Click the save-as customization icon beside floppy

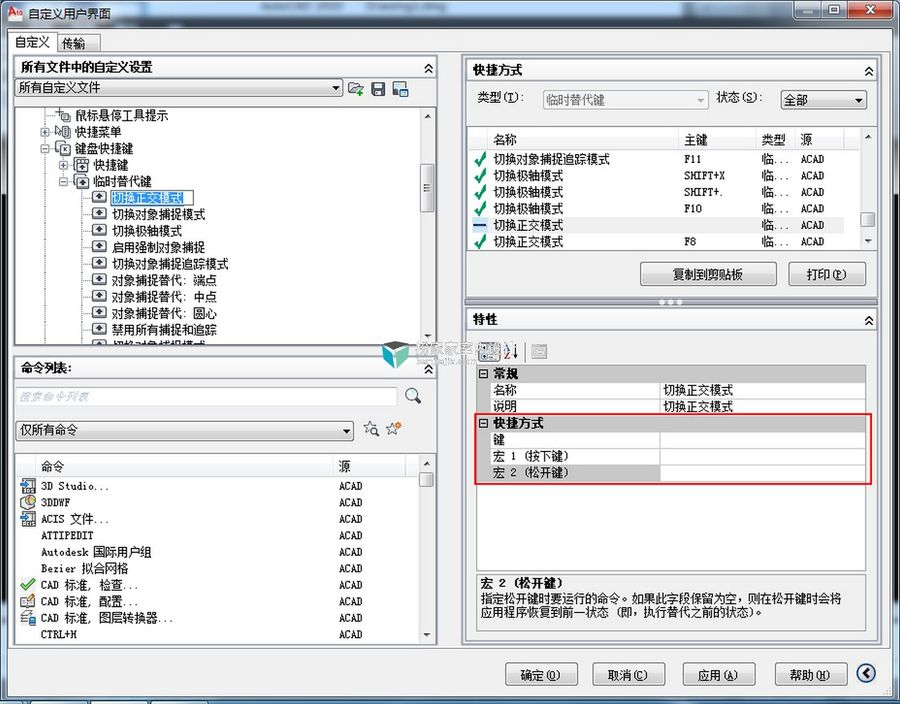[399, 89]
